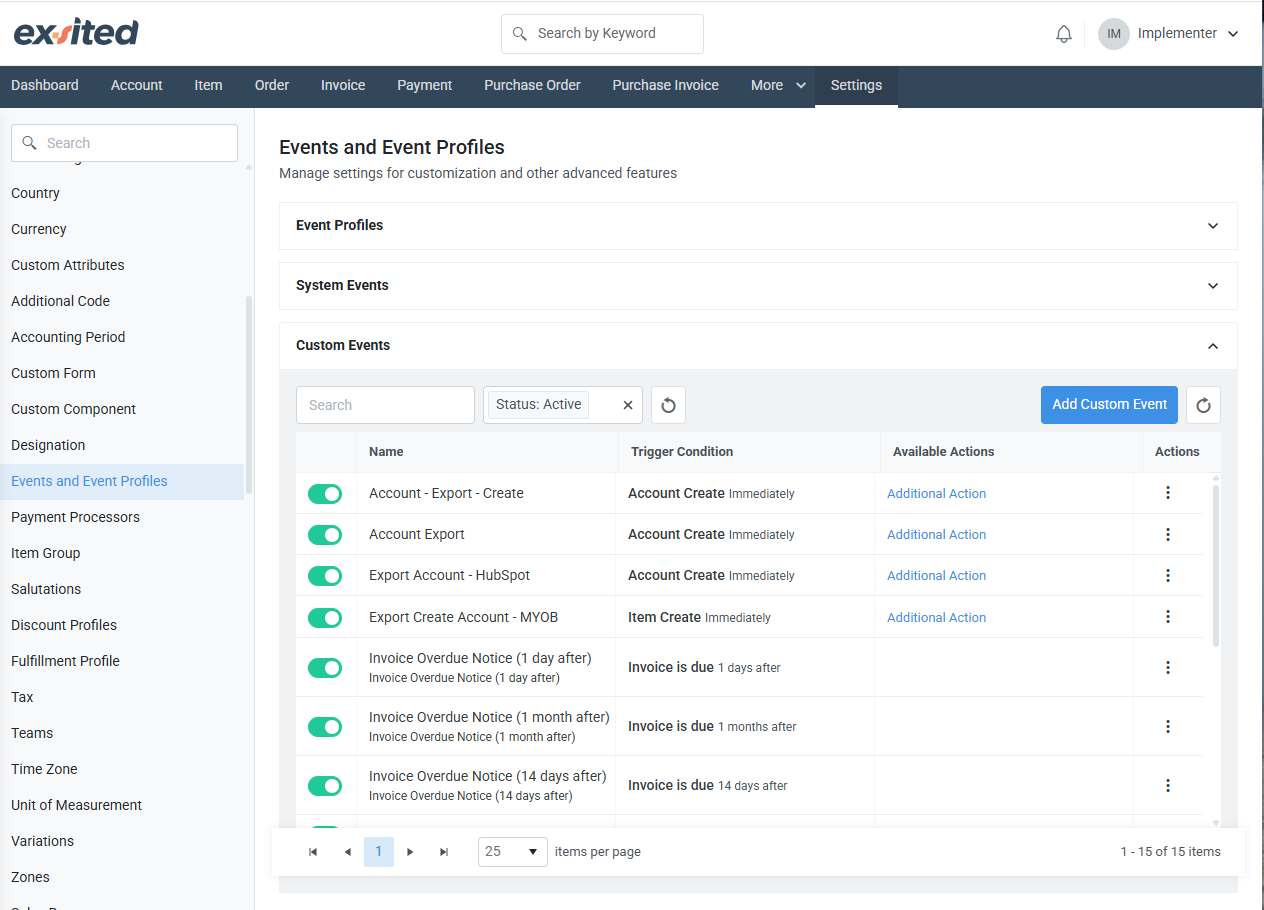Open actions menu for Export Account - HubSpot
Screen dimensions: 1264x910
pos(1168,575)
